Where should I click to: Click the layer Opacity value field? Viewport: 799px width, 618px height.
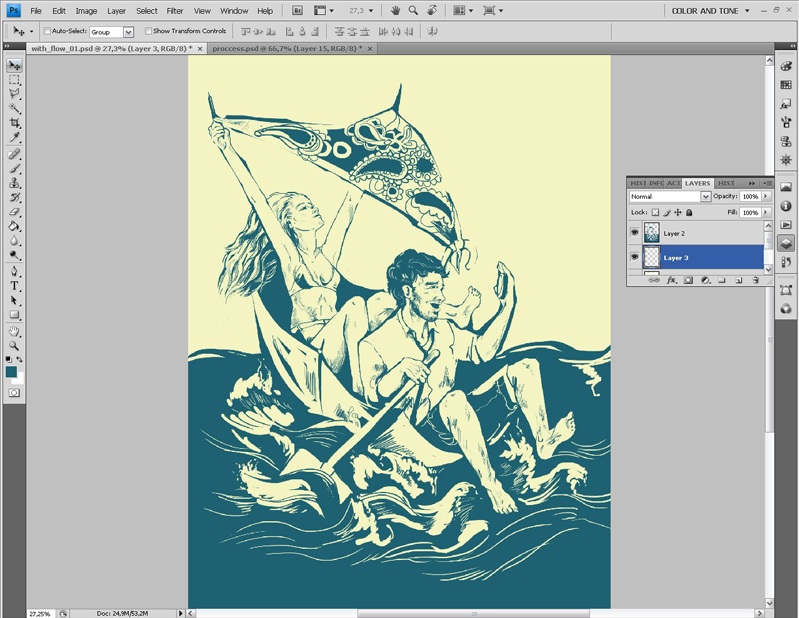point(750,197)
